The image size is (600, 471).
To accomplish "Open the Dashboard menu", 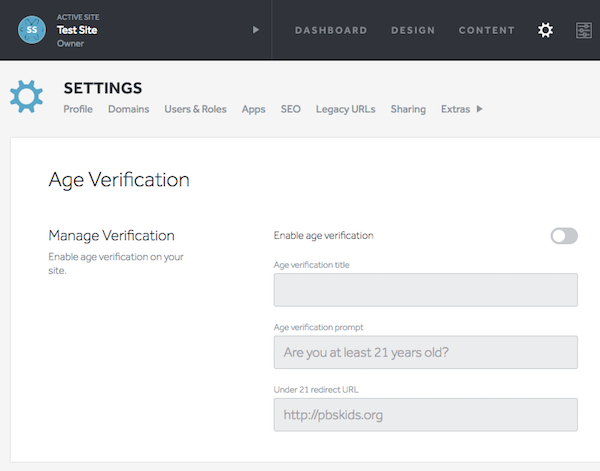I will point(331,30).
